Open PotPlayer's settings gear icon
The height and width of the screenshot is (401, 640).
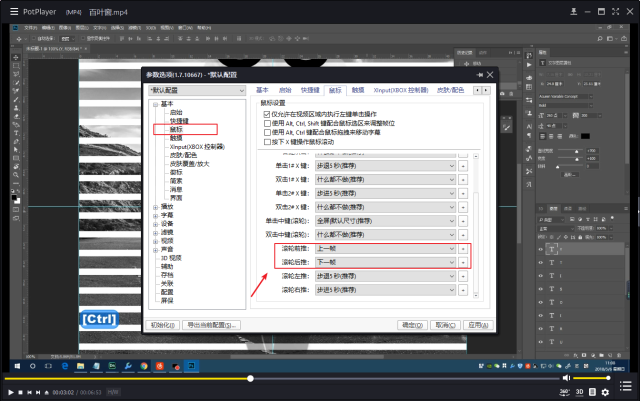(x=605, y=392)
